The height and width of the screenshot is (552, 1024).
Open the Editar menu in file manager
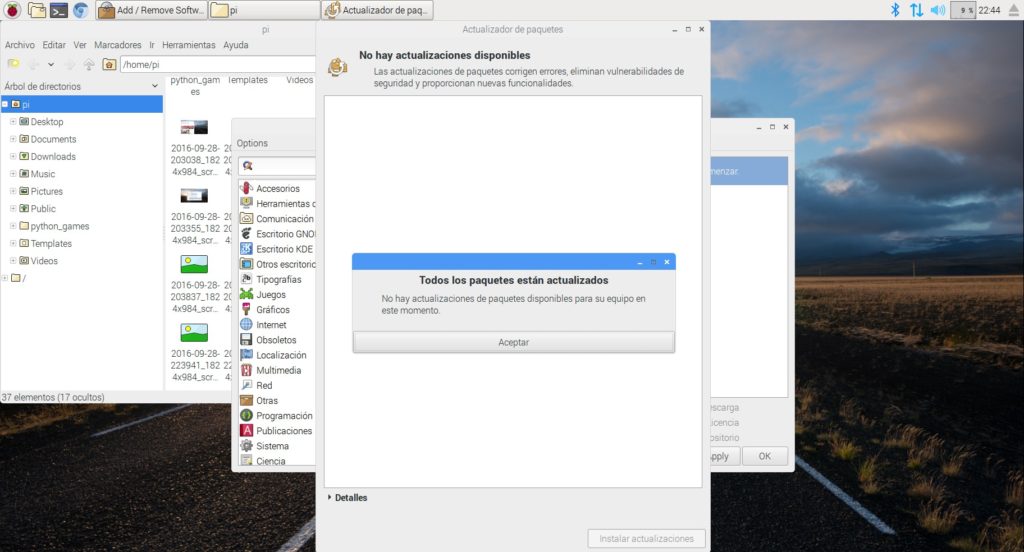click(54, 45)
